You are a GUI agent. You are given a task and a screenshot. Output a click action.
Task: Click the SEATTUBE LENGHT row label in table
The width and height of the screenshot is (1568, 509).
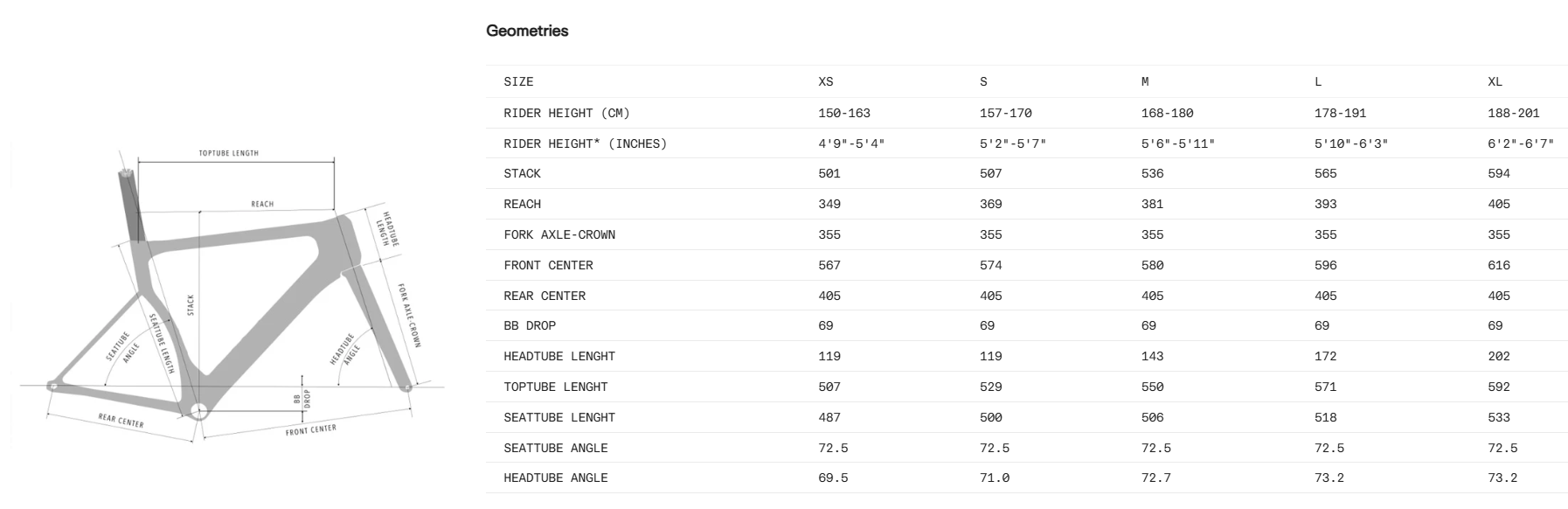point(559,417)
